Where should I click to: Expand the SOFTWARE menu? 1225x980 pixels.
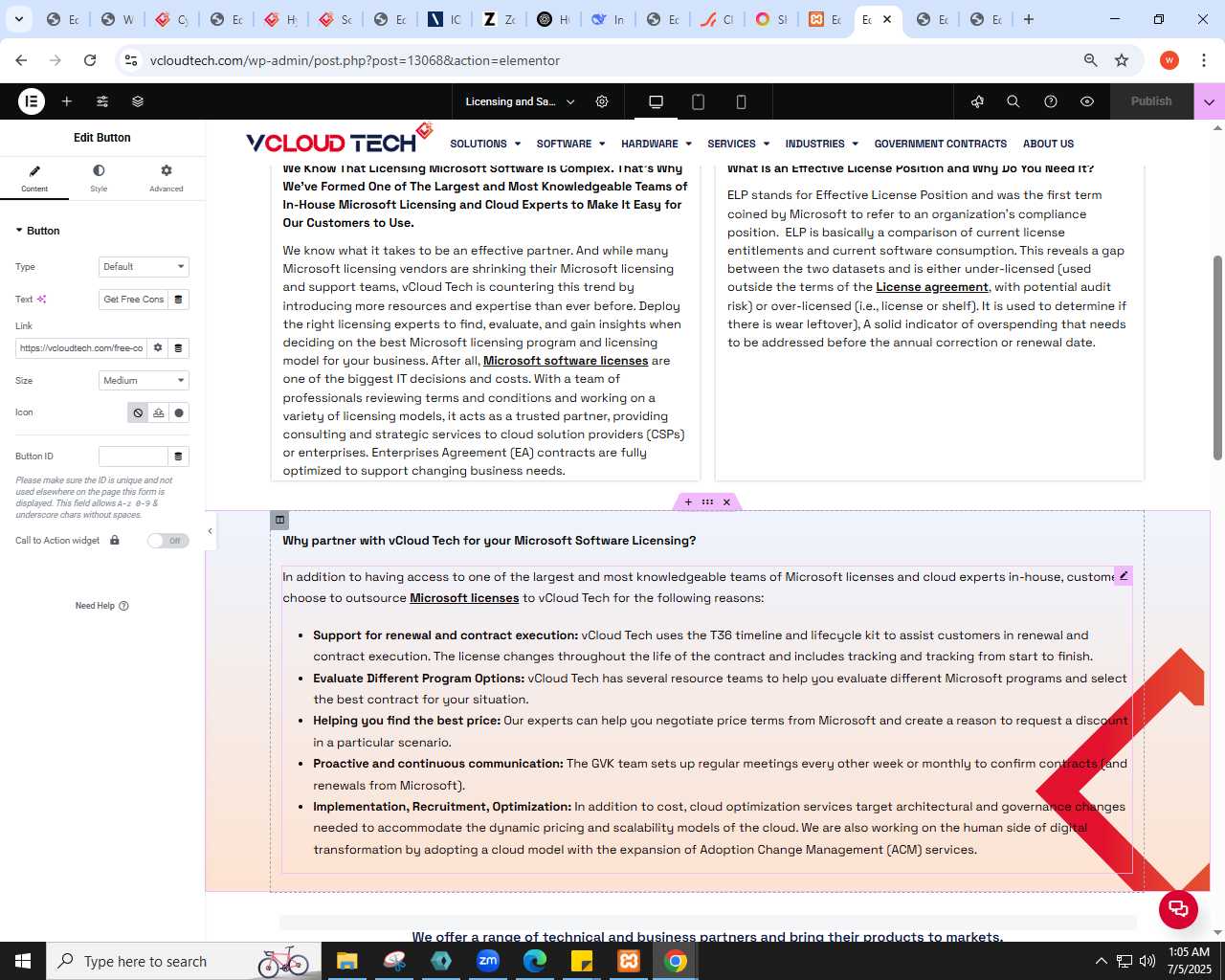coord(570,144)
